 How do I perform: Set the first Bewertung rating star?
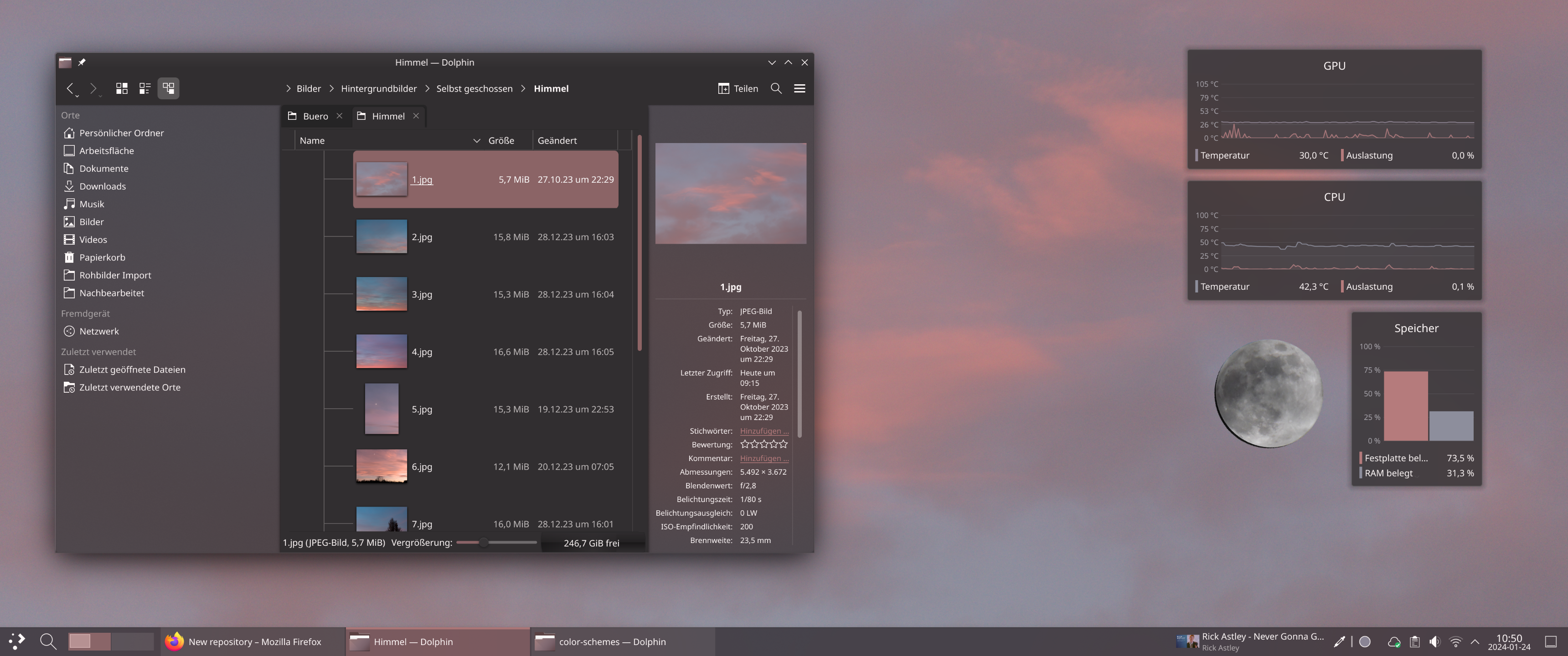click(x=744, y=444)
